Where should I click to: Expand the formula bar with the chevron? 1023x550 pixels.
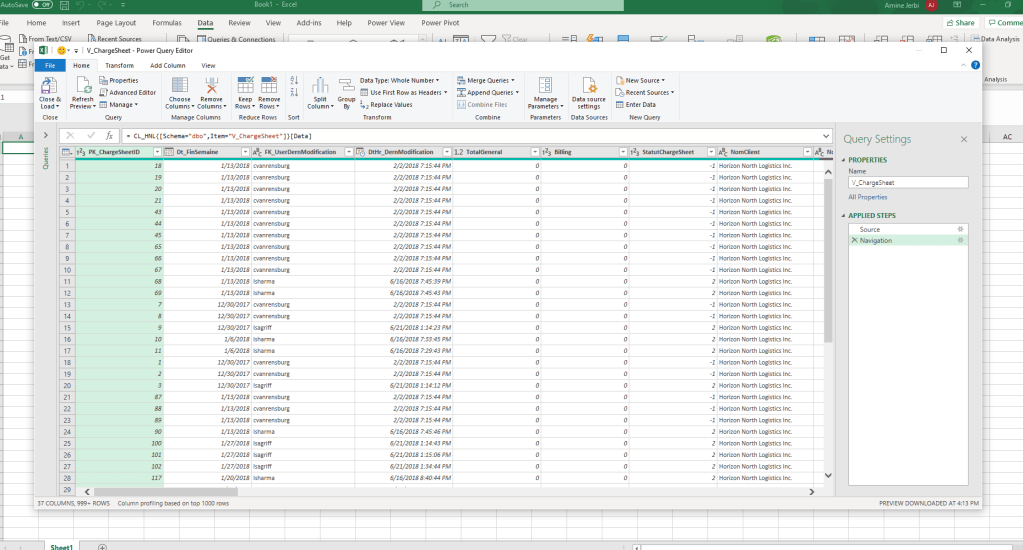[x=826, y=135]
